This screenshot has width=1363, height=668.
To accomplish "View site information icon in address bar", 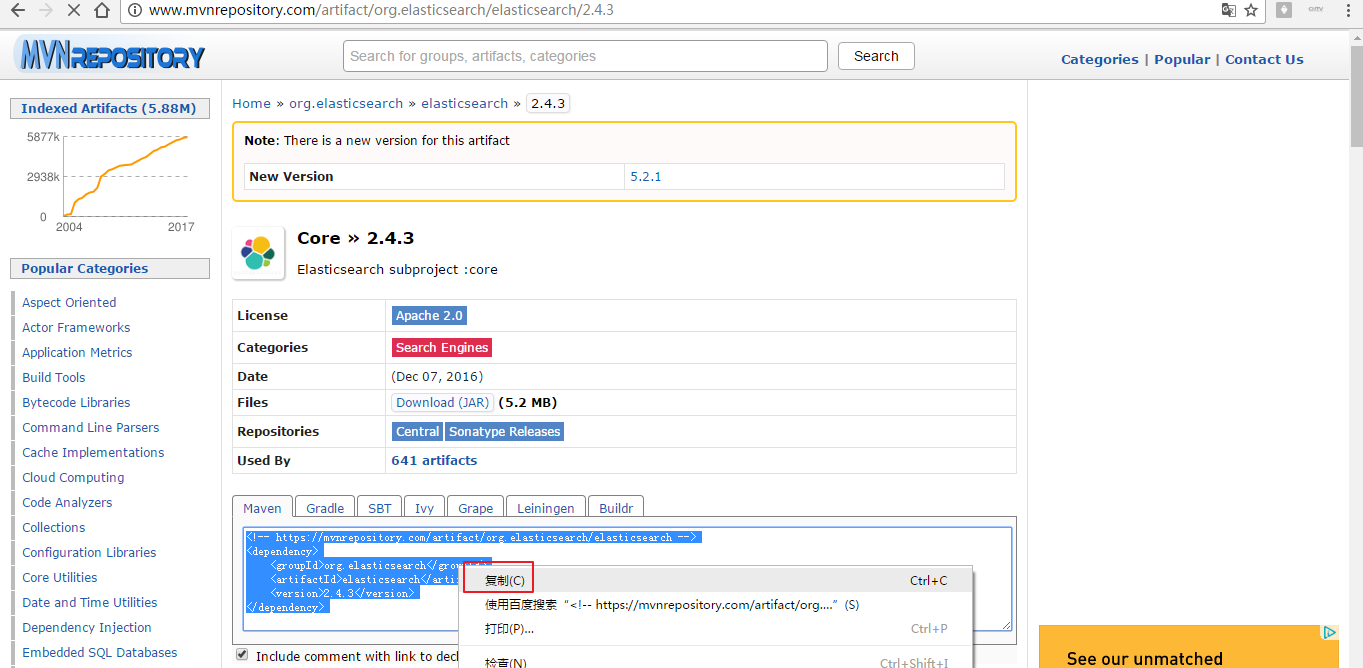I will [x=135, y=10].
